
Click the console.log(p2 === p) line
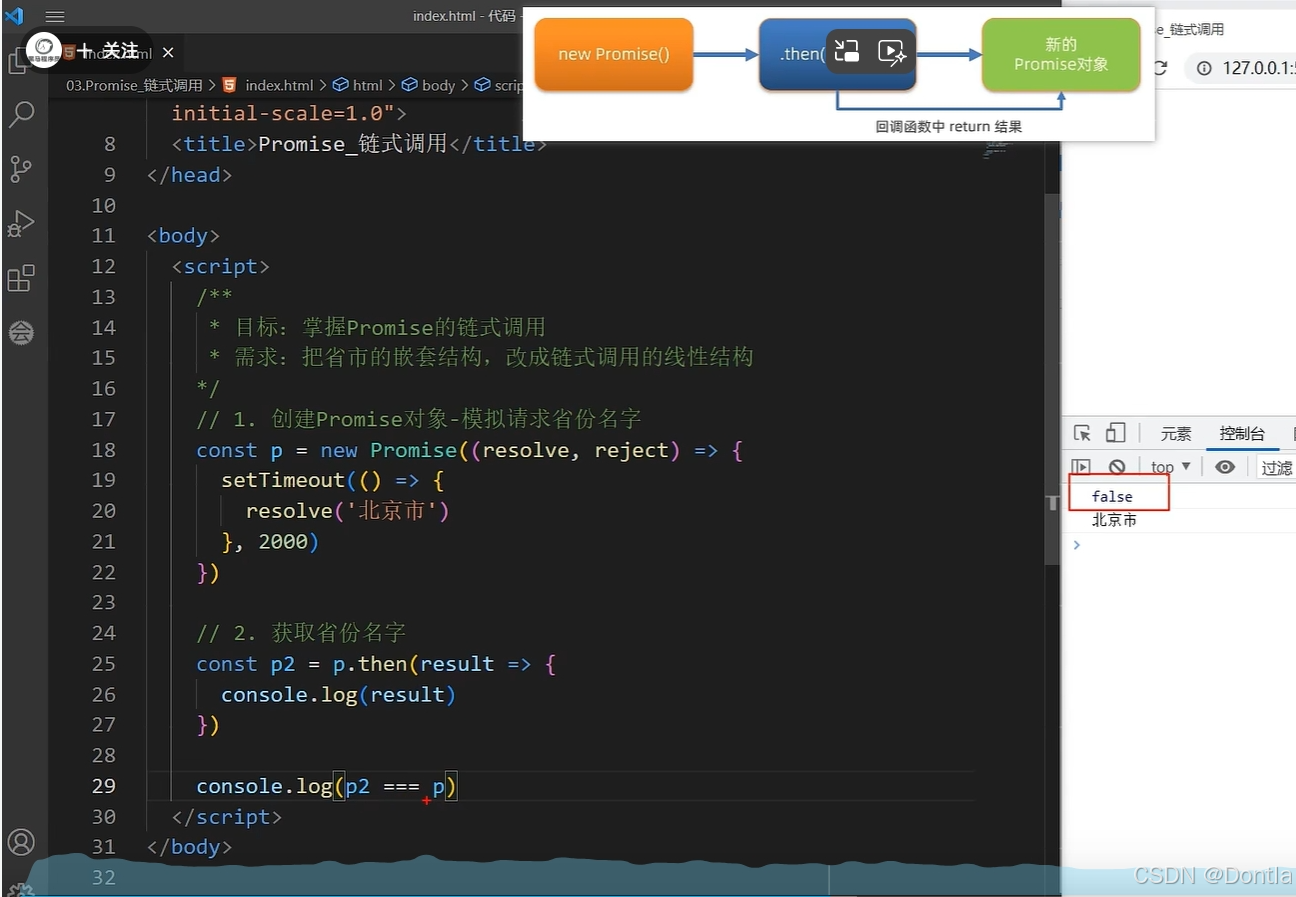327,787
